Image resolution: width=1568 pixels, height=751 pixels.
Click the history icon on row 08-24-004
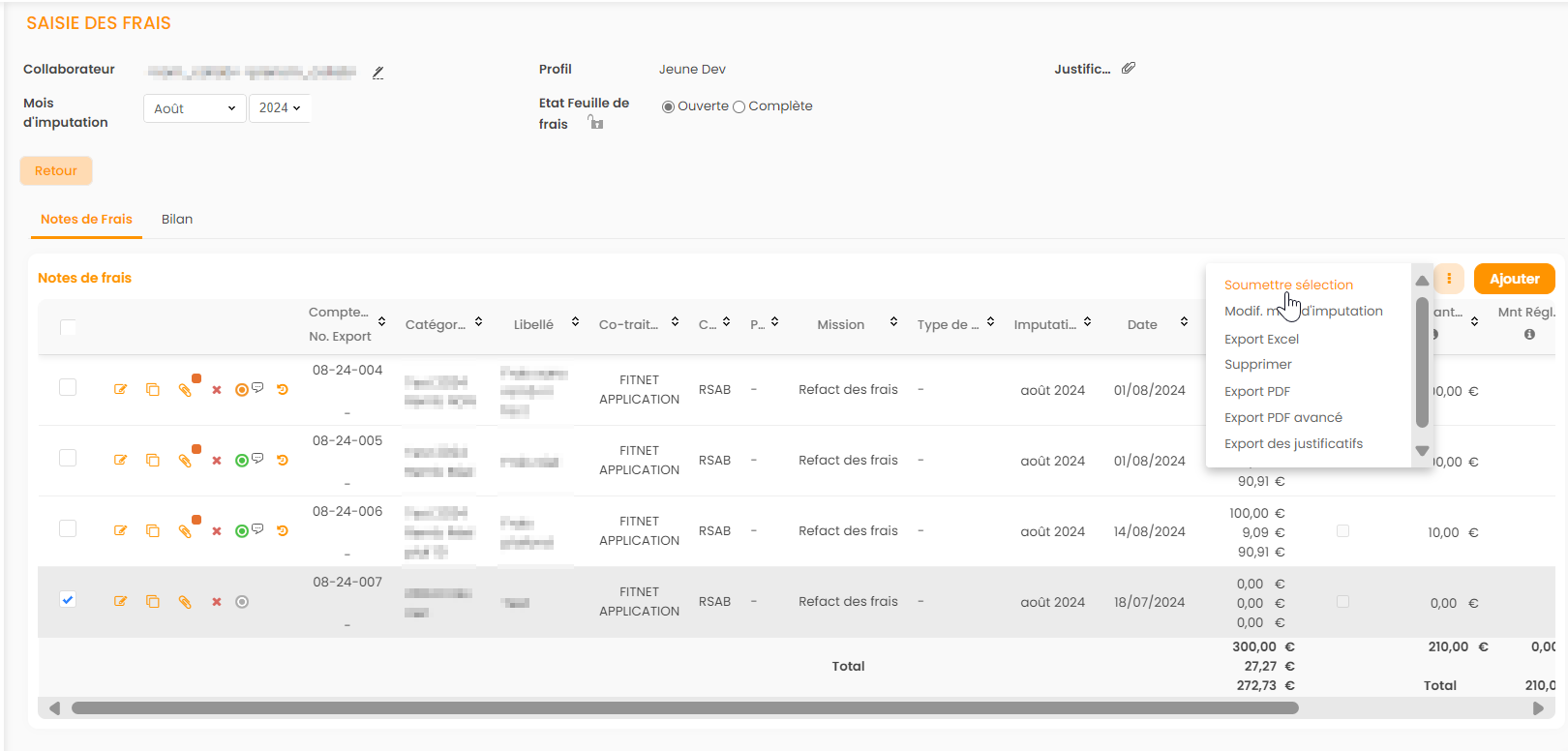click(x=283, y=390)
